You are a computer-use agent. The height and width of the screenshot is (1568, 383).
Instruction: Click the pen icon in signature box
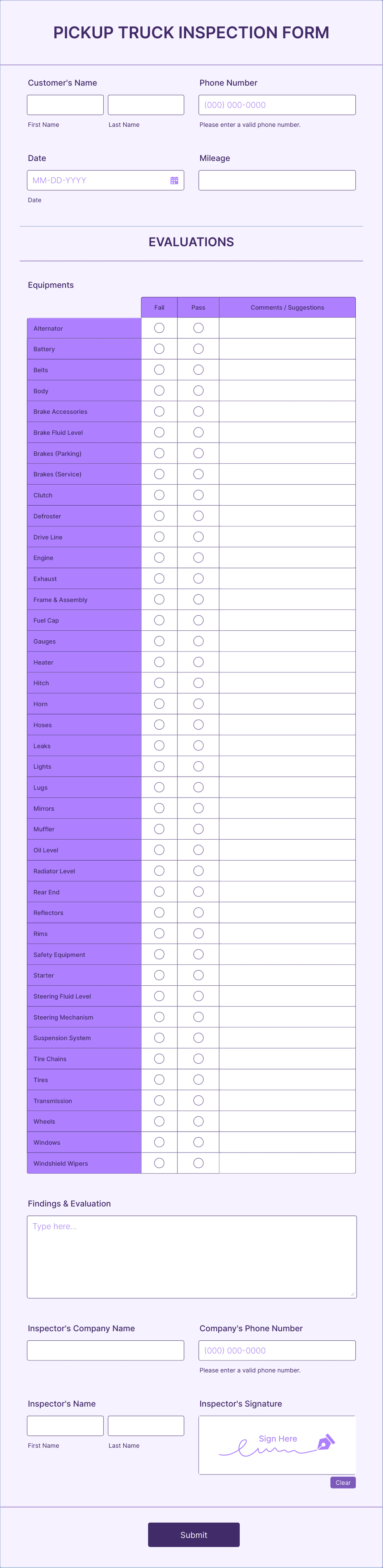click(326, 1442)
